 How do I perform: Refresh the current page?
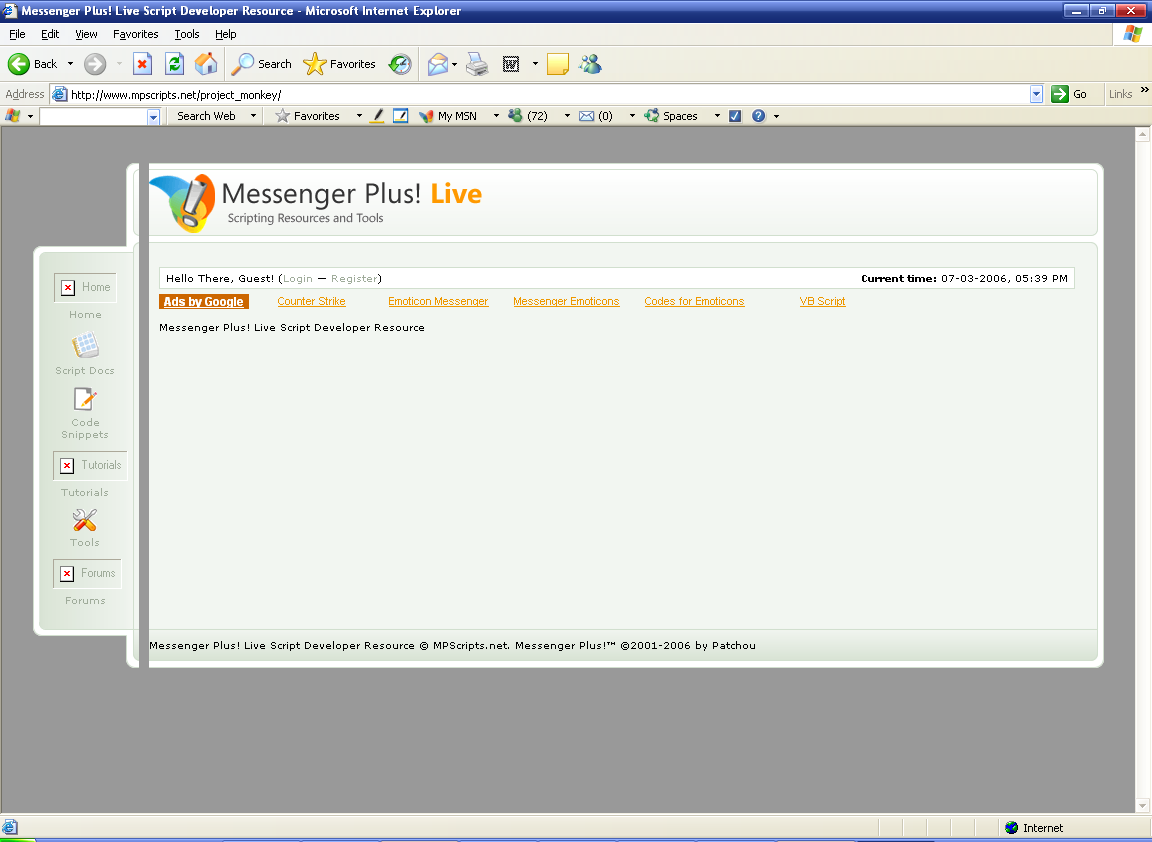tap(174, 65)
